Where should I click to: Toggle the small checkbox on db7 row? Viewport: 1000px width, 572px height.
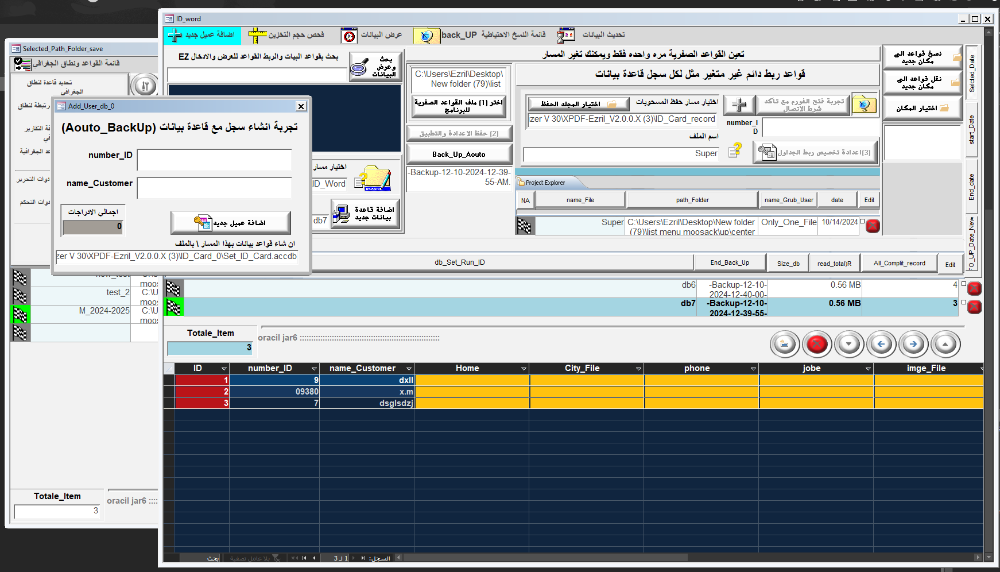click(963, 302)
